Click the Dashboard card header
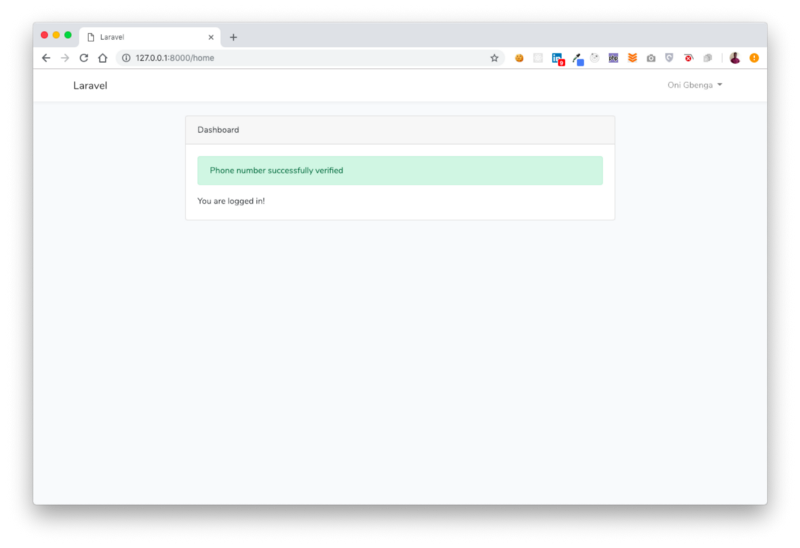Viewport: 800px width, 548px height. tap(400, 130)
